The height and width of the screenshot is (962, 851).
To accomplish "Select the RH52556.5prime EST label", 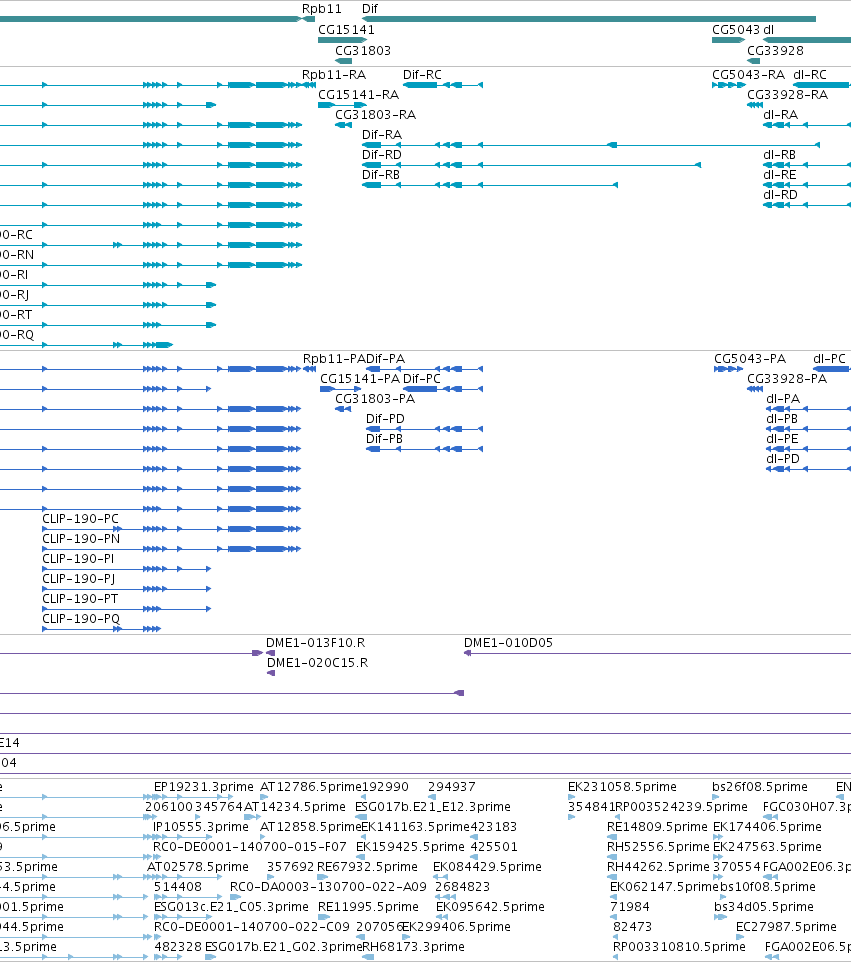I will (658, 847).
